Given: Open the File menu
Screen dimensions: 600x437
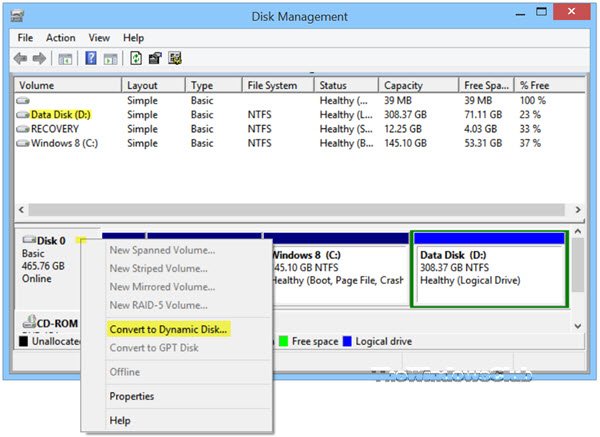Looking at the screenshot, I should point(25,38).
